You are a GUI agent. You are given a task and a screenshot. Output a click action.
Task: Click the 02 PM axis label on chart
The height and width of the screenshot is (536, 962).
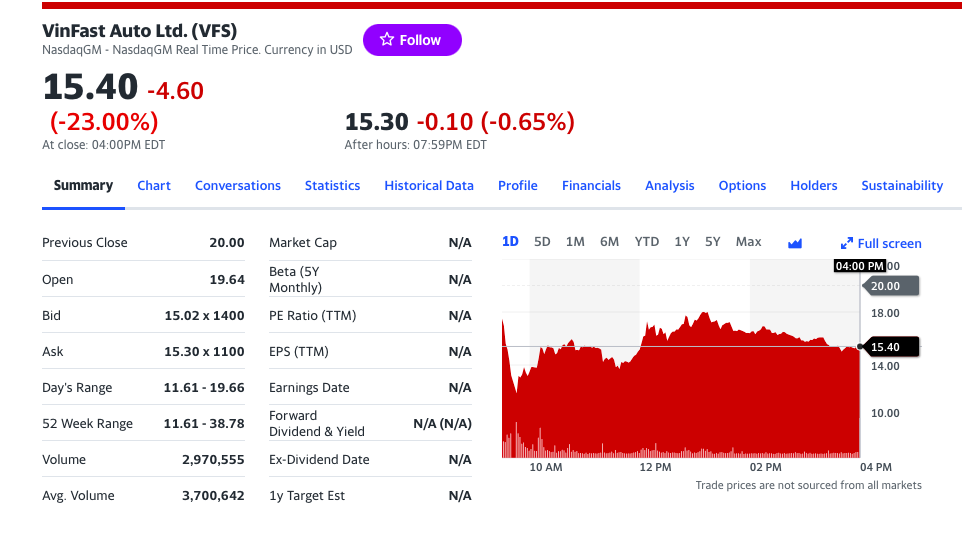pos(766,467)
